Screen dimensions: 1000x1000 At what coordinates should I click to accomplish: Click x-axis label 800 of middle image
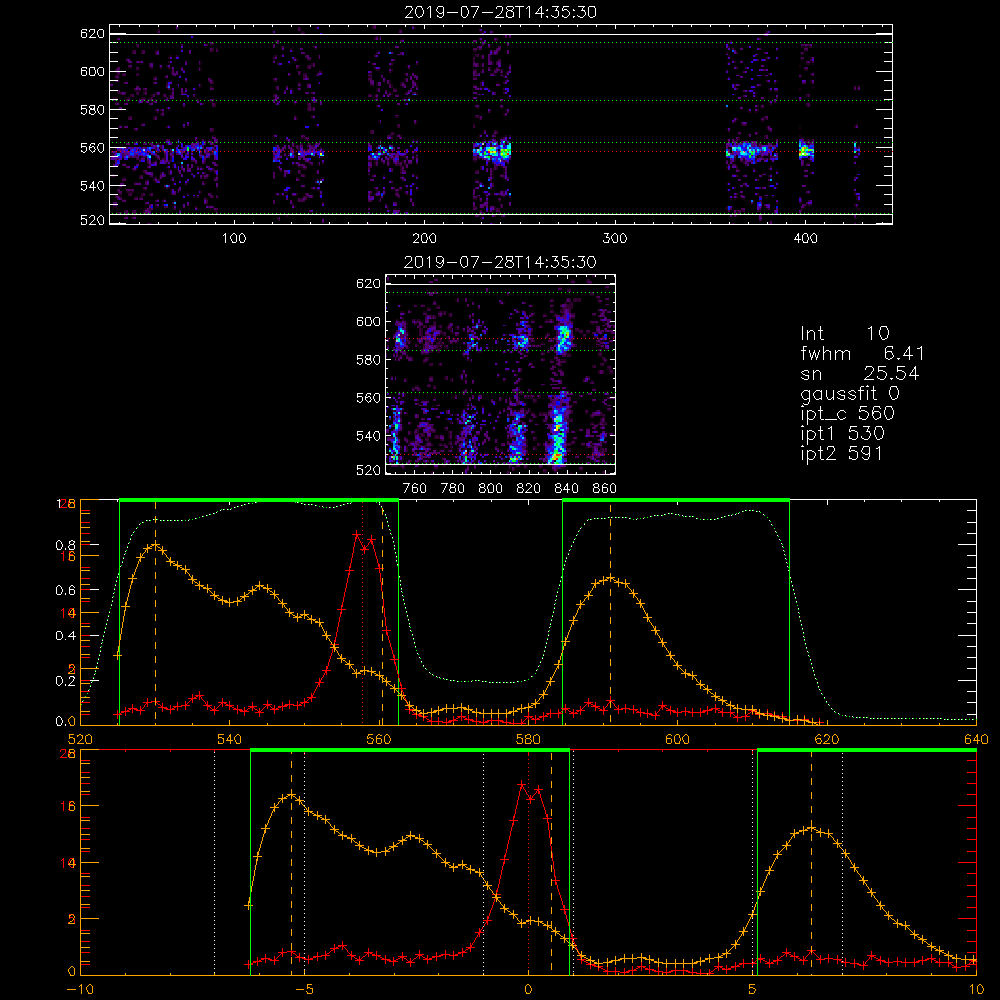coord(490,489)
